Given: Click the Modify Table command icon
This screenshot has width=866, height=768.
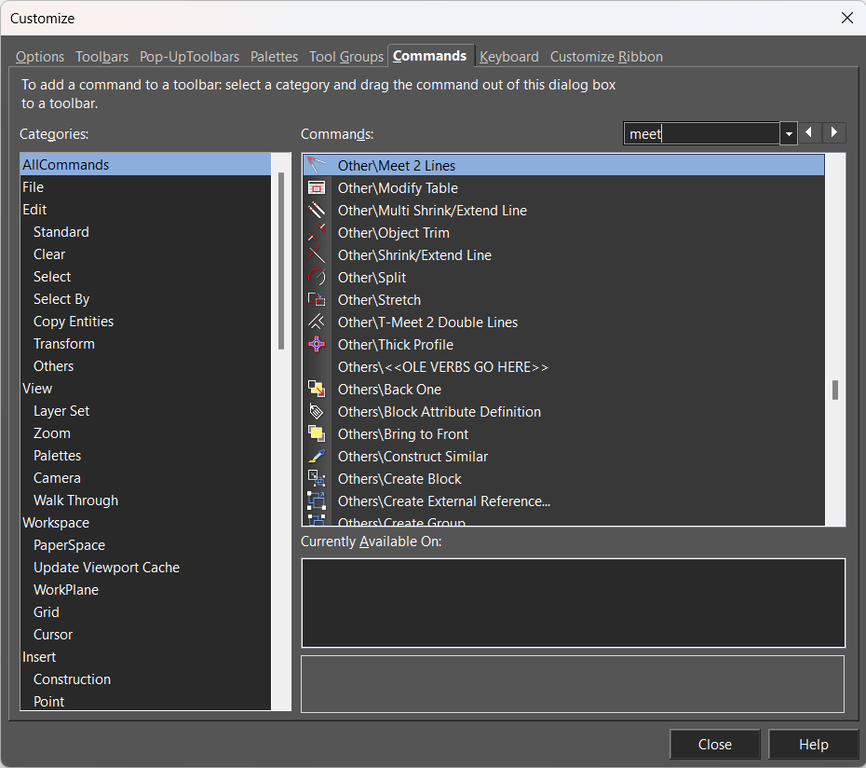Looking at the screenshot, I should pos(317,188).
